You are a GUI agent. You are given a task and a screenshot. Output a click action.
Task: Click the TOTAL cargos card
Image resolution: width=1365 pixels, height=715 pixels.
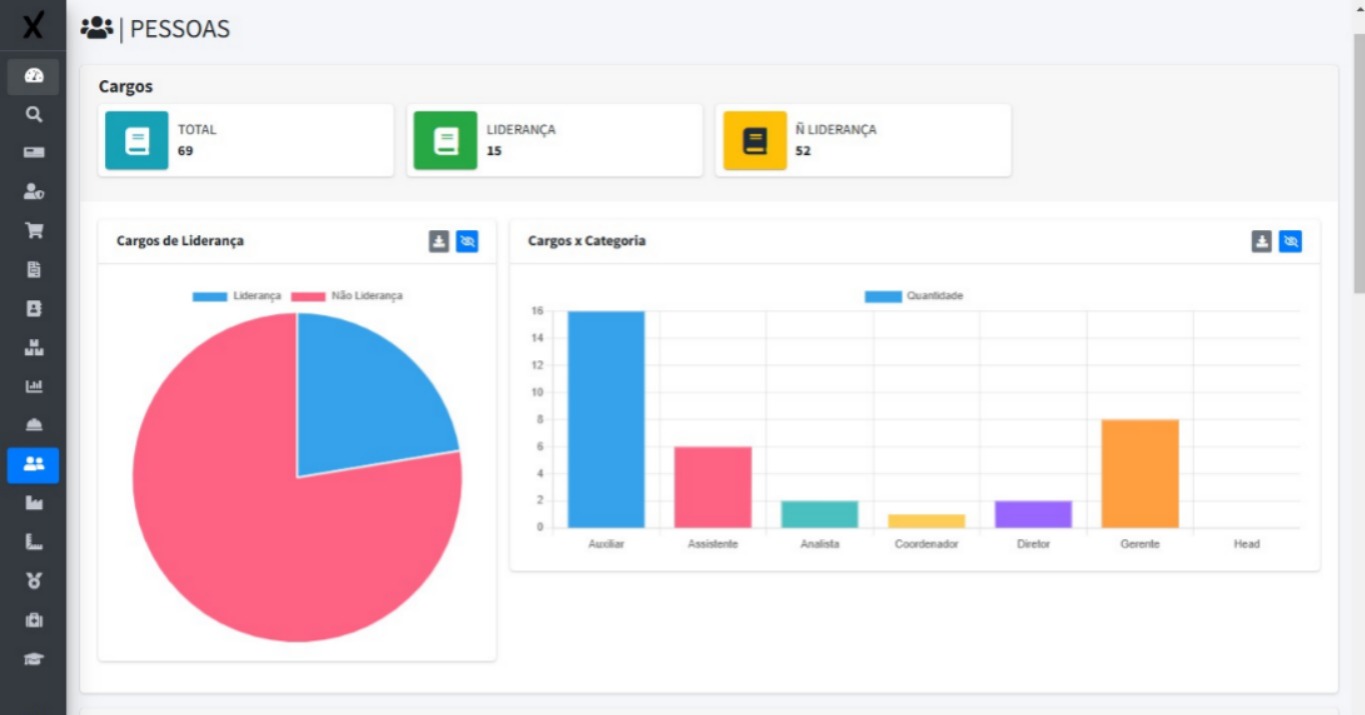[245, 141]
